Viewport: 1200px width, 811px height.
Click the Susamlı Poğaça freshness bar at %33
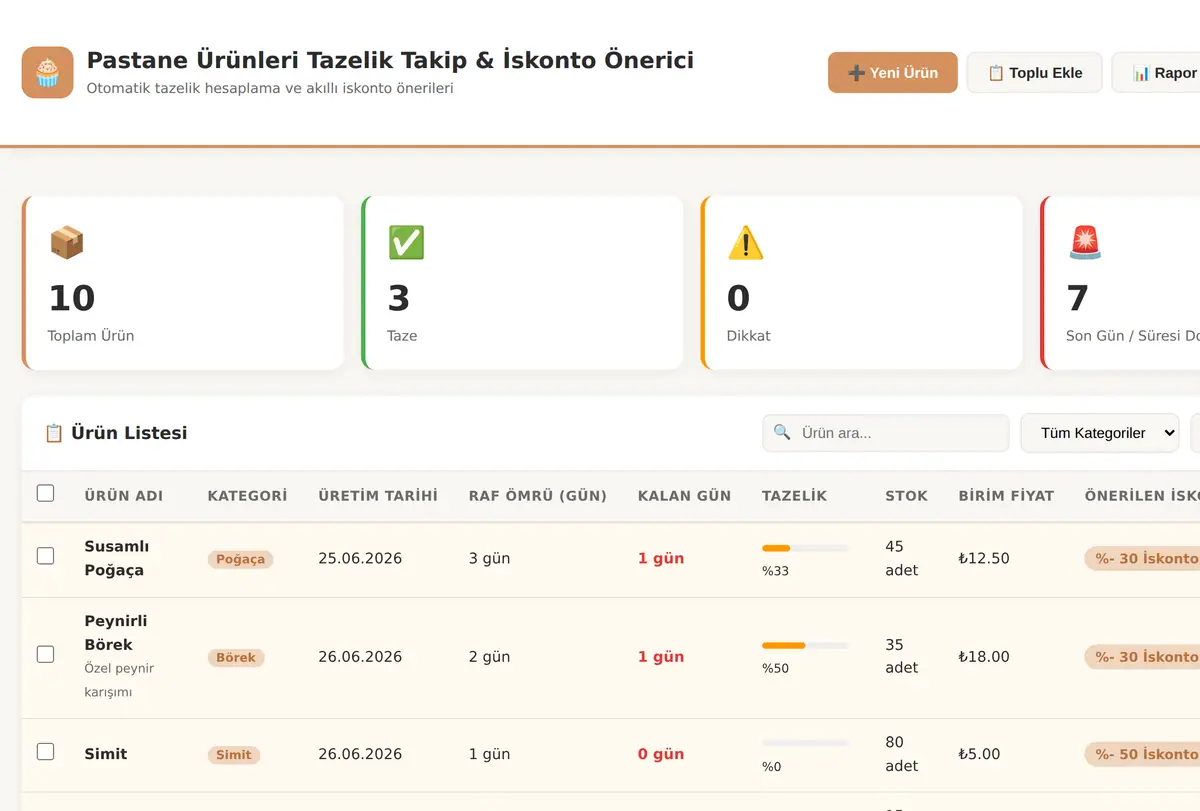click(x=805, y=548)
